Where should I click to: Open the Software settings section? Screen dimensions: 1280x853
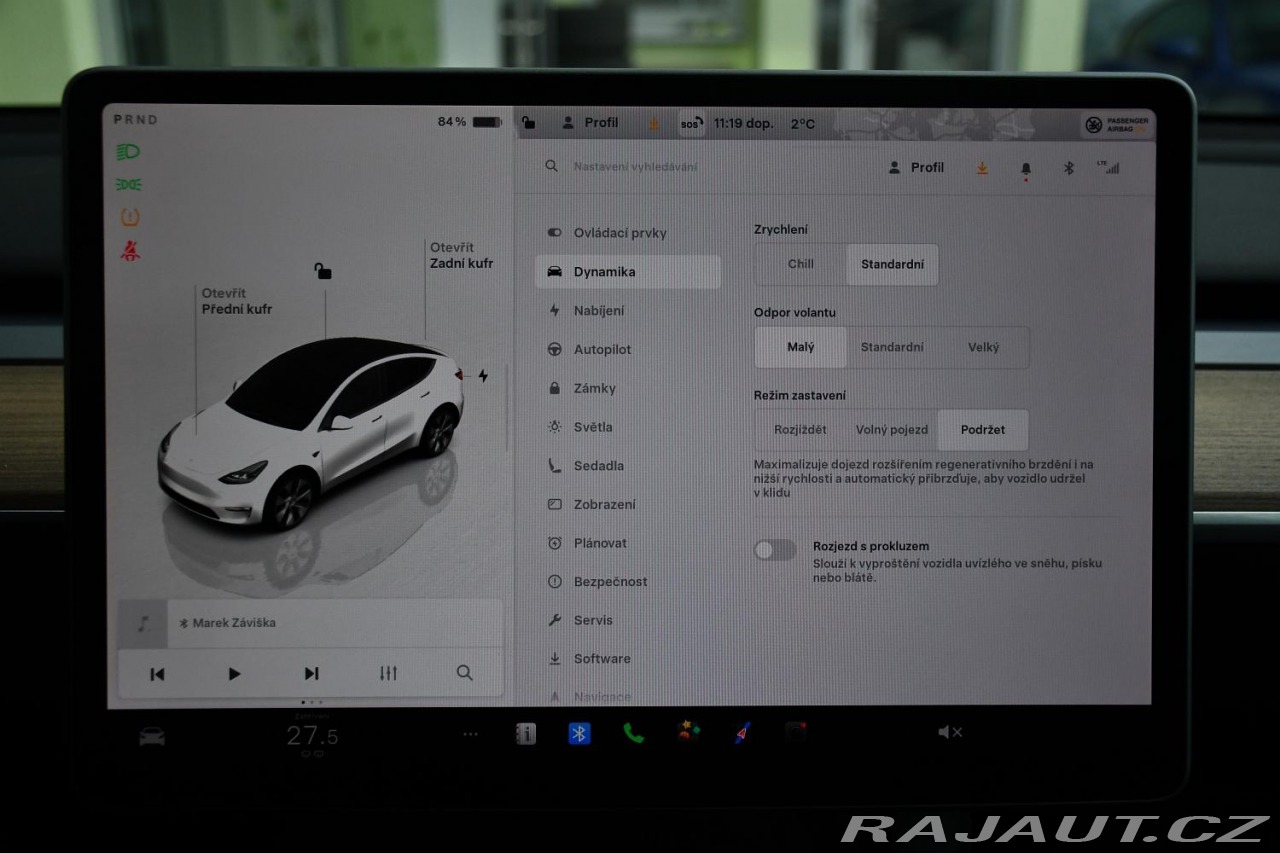pos(601,659)
